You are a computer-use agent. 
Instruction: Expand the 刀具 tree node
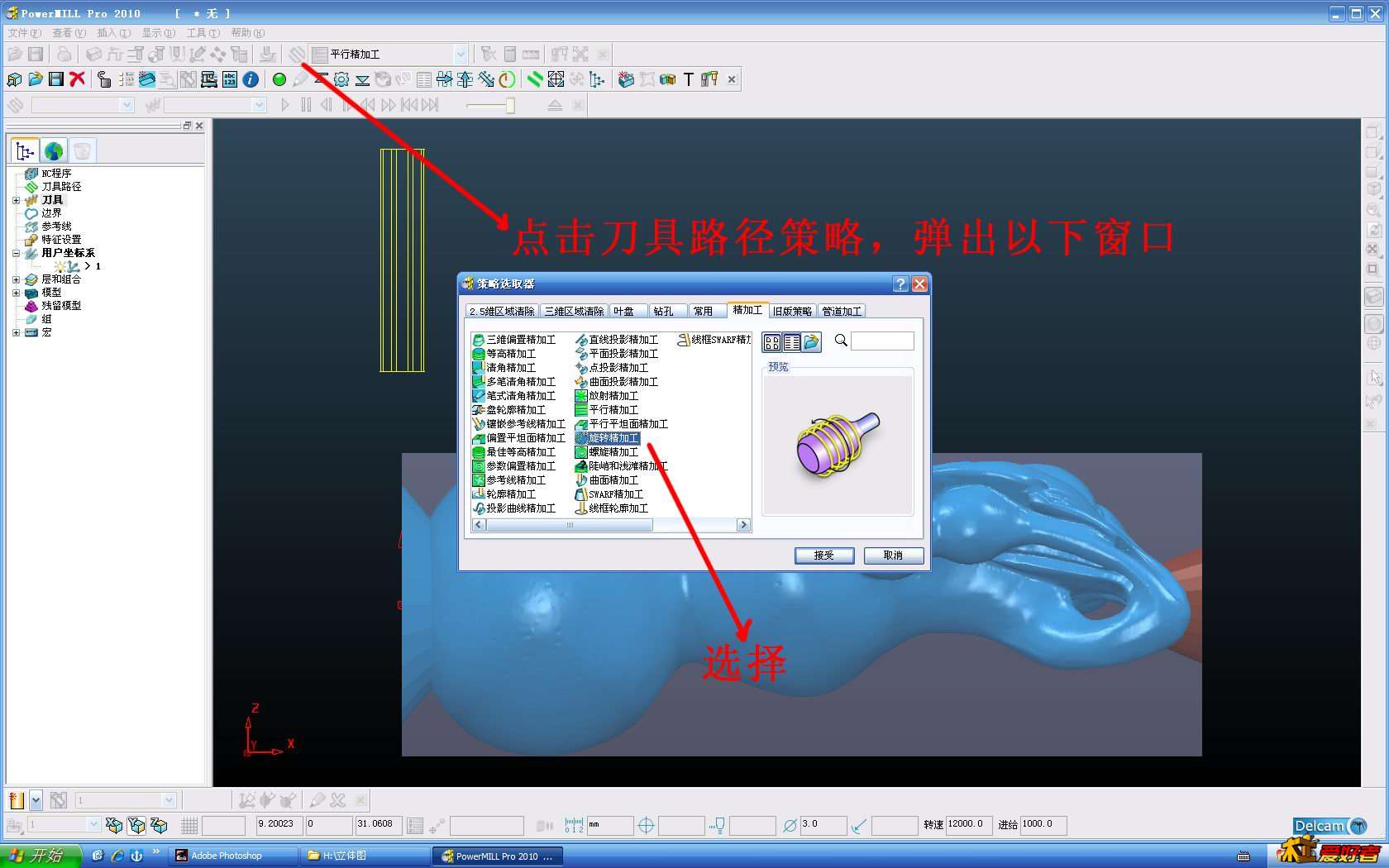pyautogui.click(x=16, y=200)
